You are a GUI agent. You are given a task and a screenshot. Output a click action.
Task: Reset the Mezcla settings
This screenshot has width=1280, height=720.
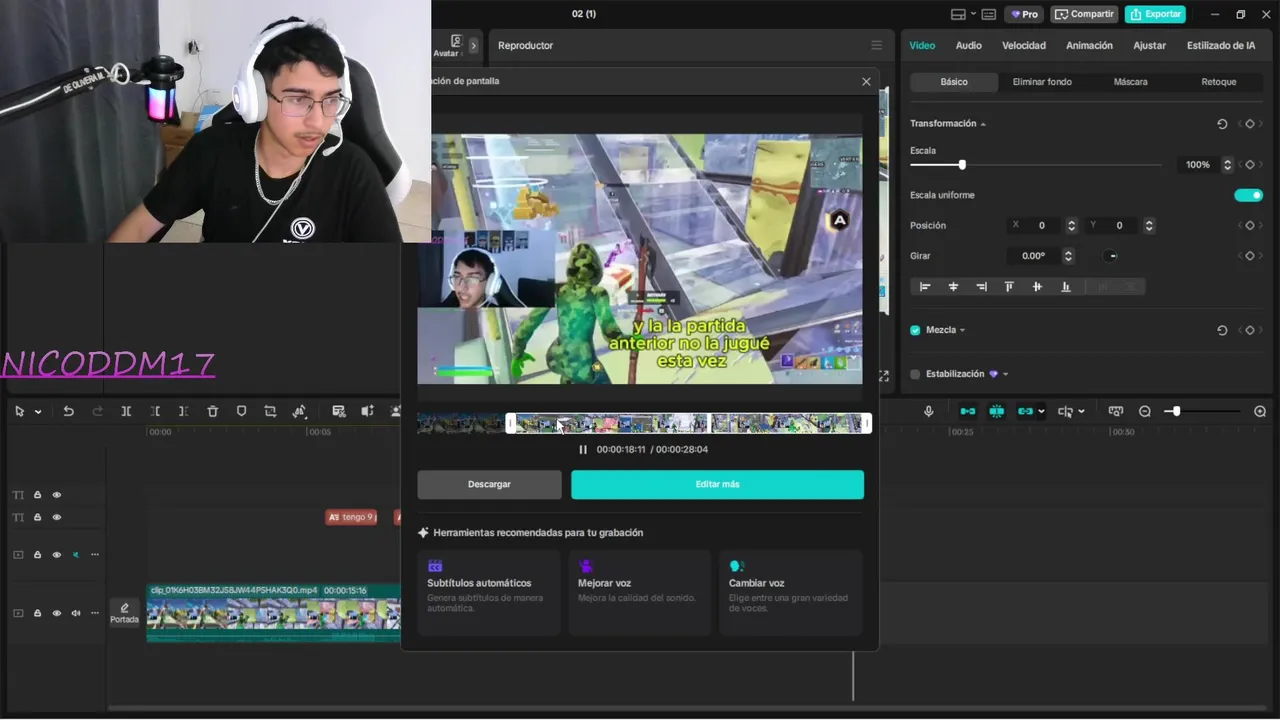pyautogui.click(x=1222, y=330)
